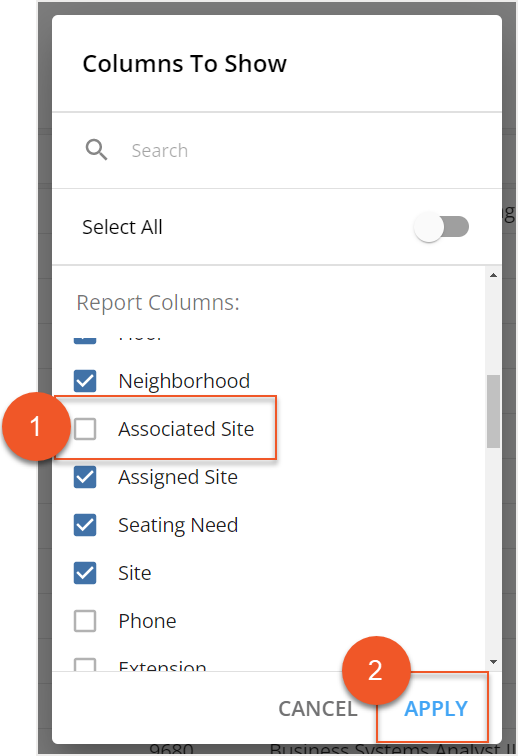The image size is (518, 756).
Task: Click the Associated Site label
Action: (186, 429)
